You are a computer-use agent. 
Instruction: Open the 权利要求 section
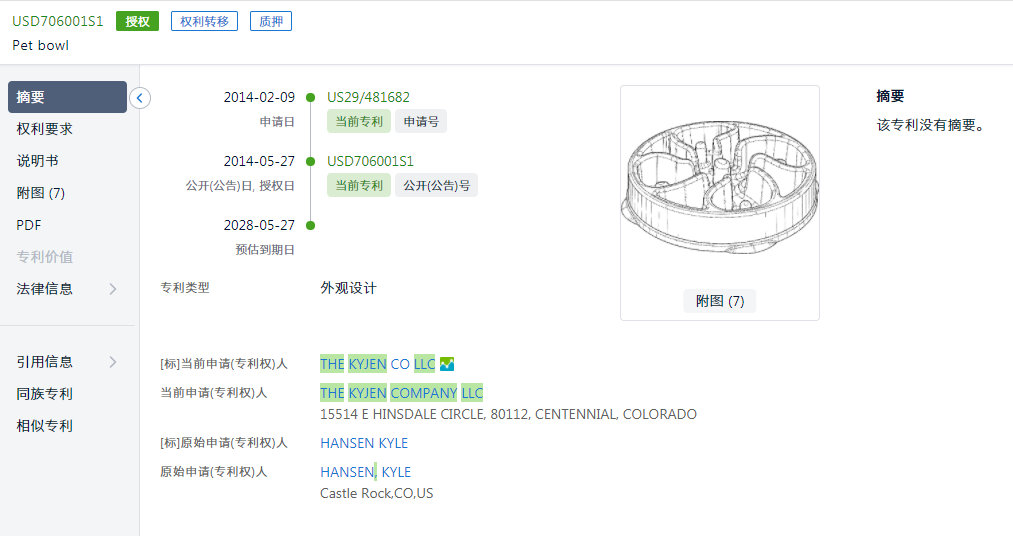tap(45, 129)
